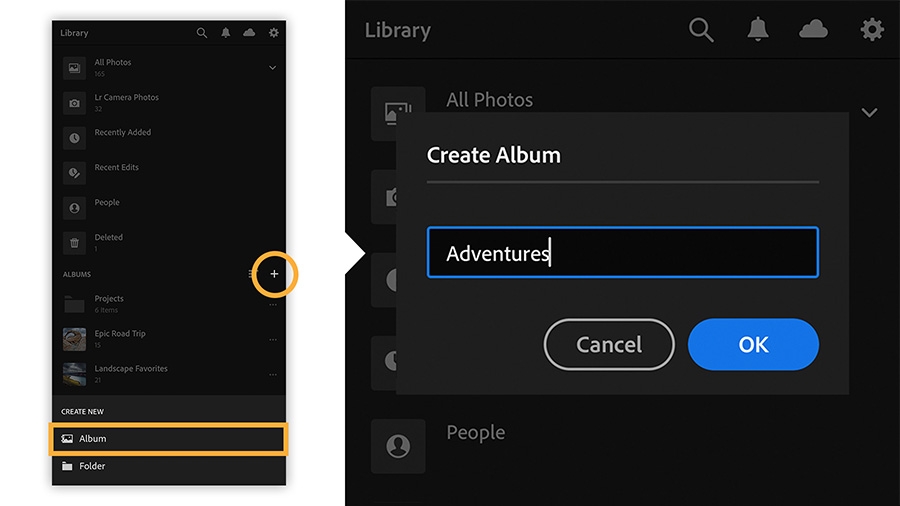Collapse All Photos chevron in small panel
Image resolution: width=900 pixels, height=506 pixels.
(272, 68)
